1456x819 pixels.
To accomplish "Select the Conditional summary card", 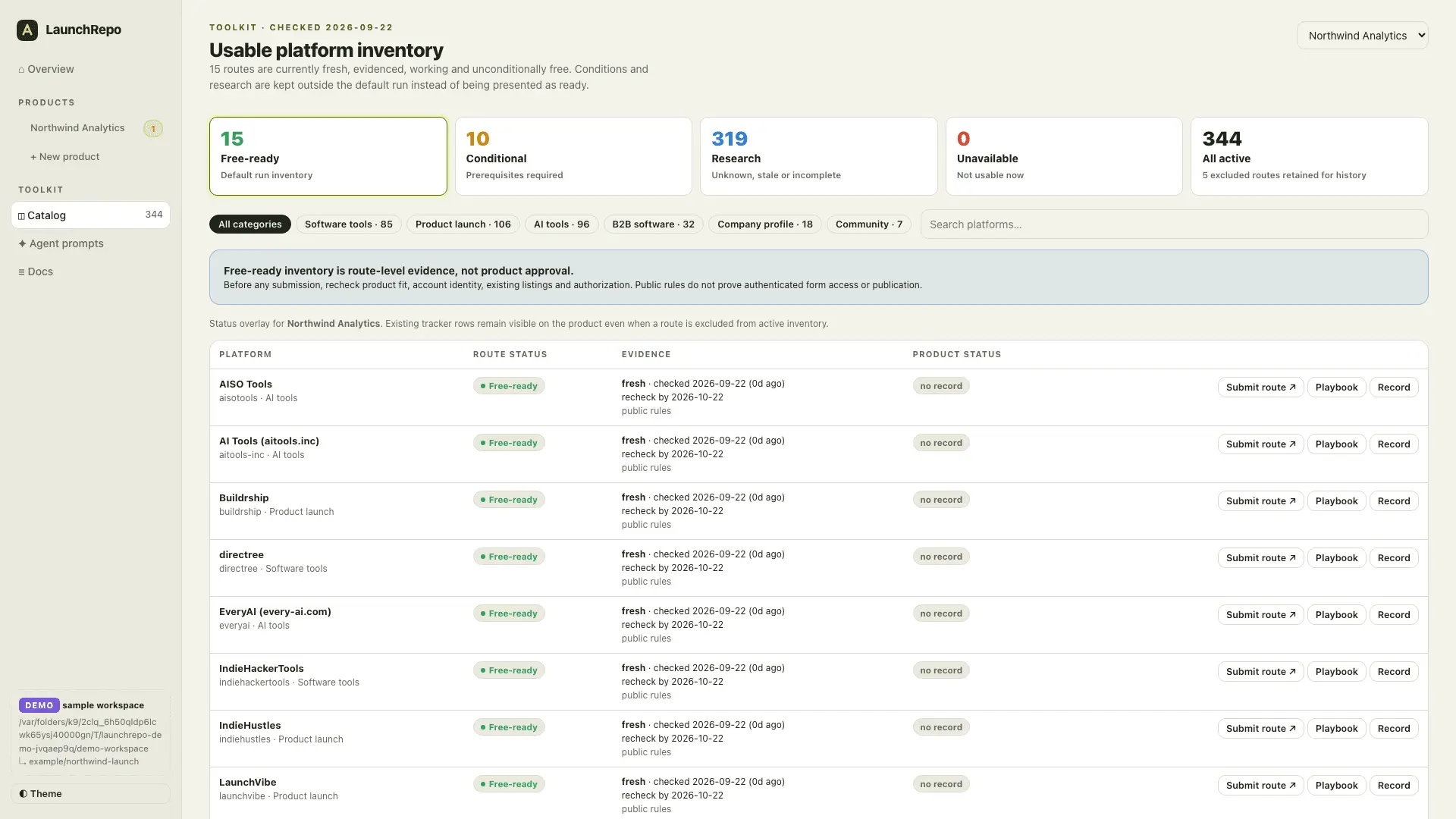I will pyautogui.click(x=573, y=156).
